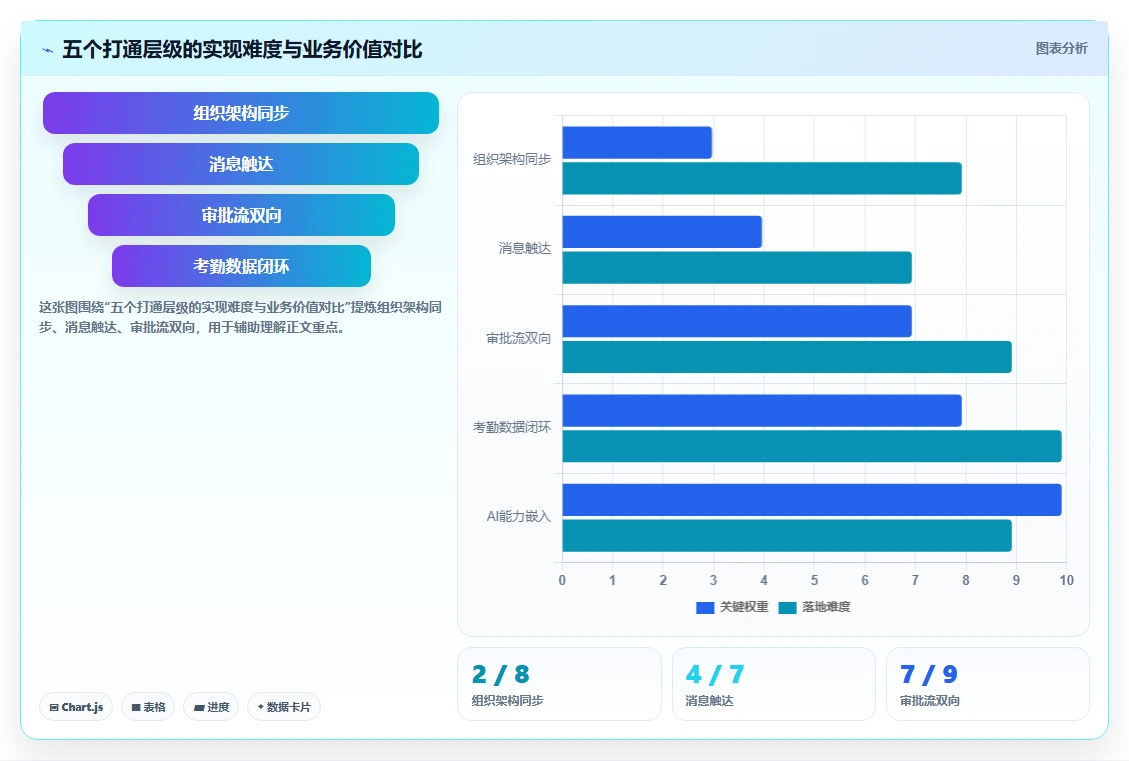Click the blue bar for 审批流双向

click(737, 321)
